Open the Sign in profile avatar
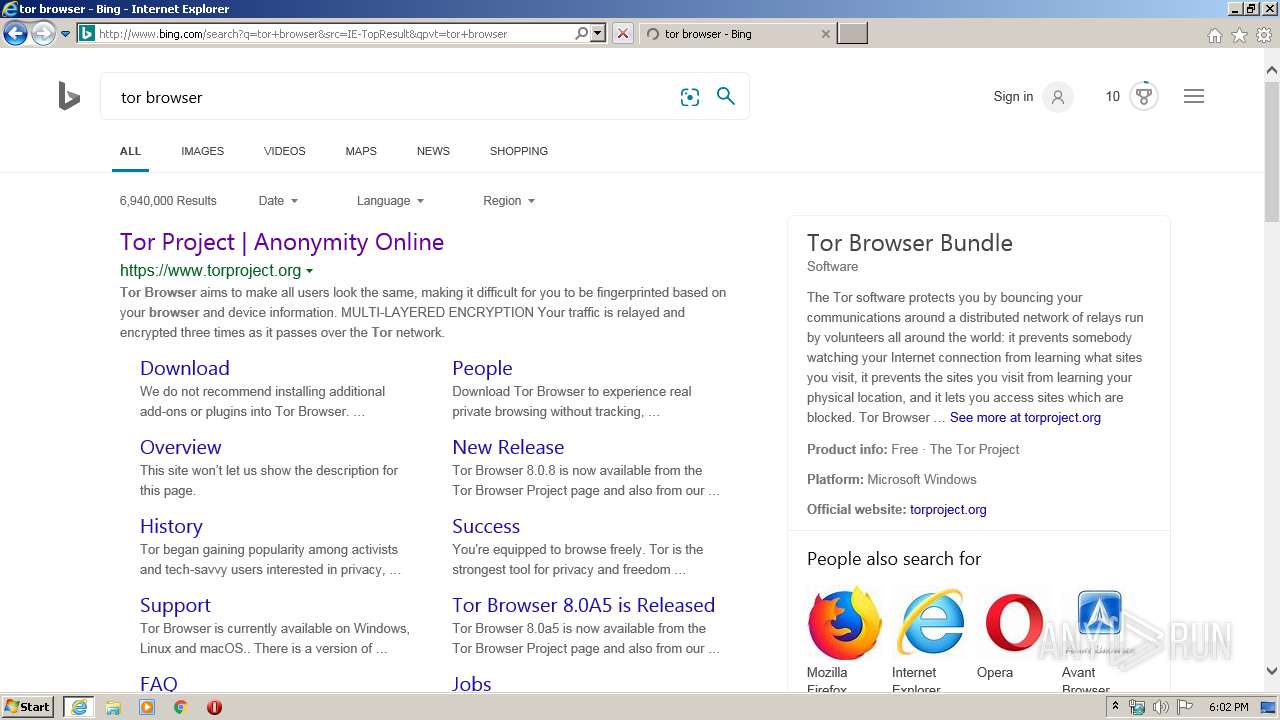 (1058, 97)
